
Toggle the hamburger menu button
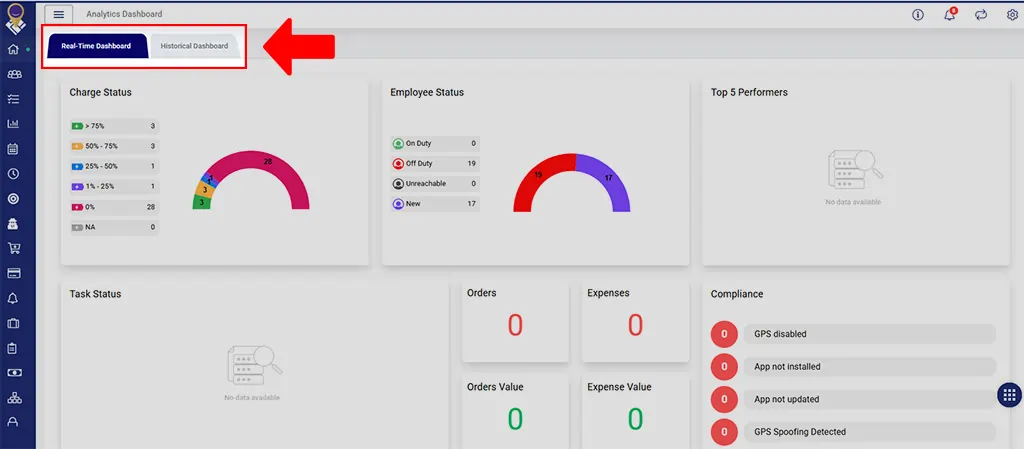click(x=58, y=14)
